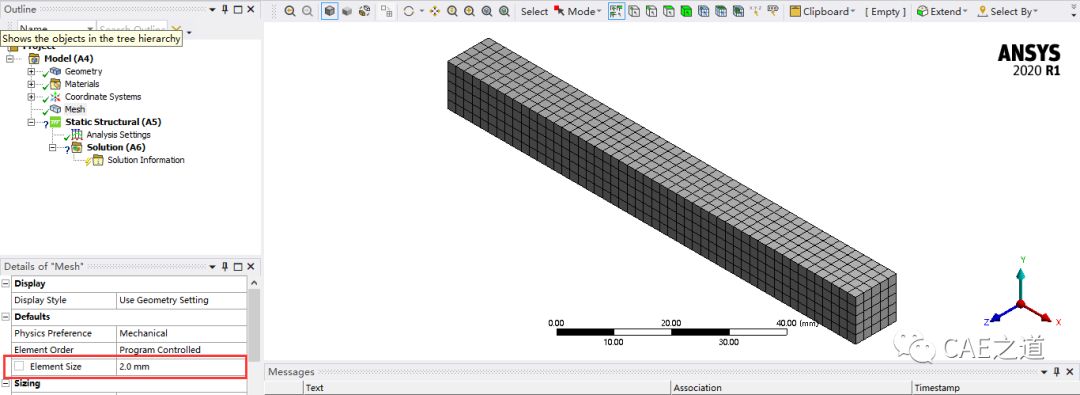Screen dimensions: 1080x395
Task: Open the Extend menu
Action: coord(942,11)
